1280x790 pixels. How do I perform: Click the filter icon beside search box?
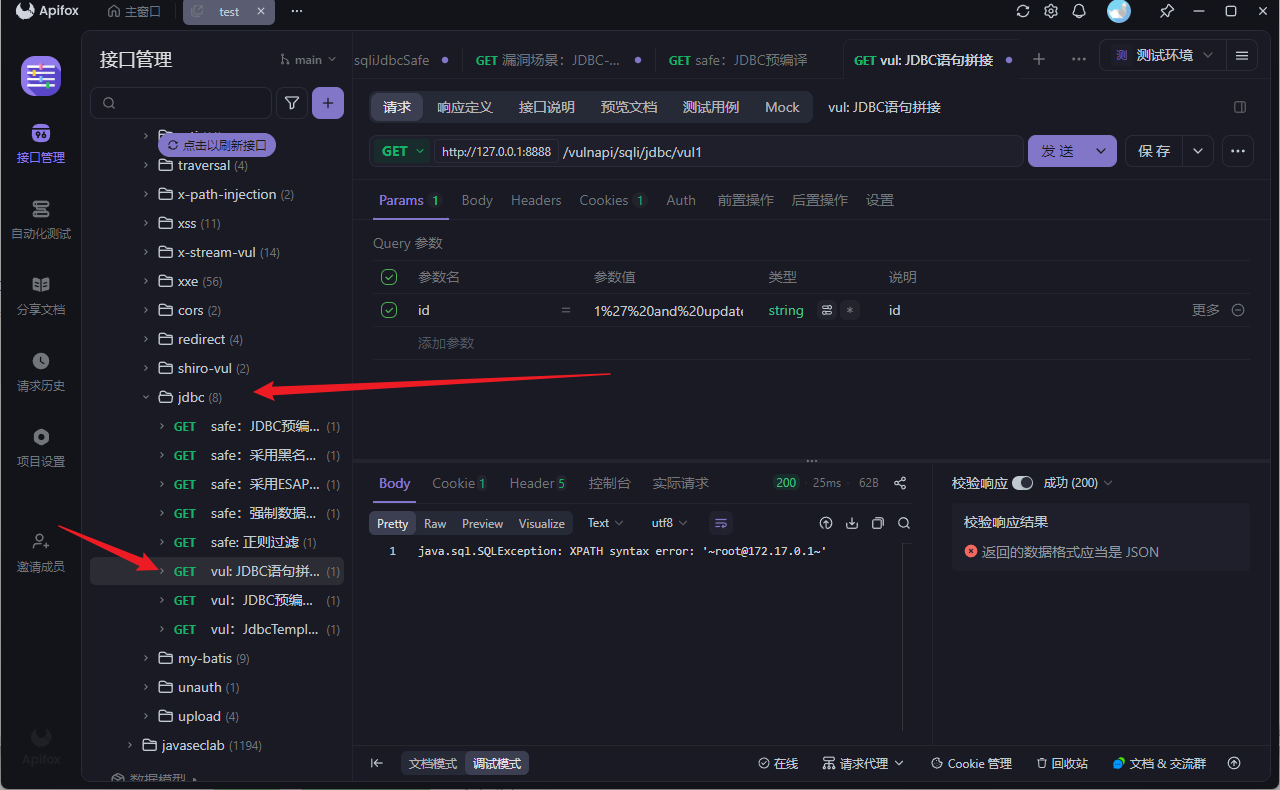click(292, 103)
